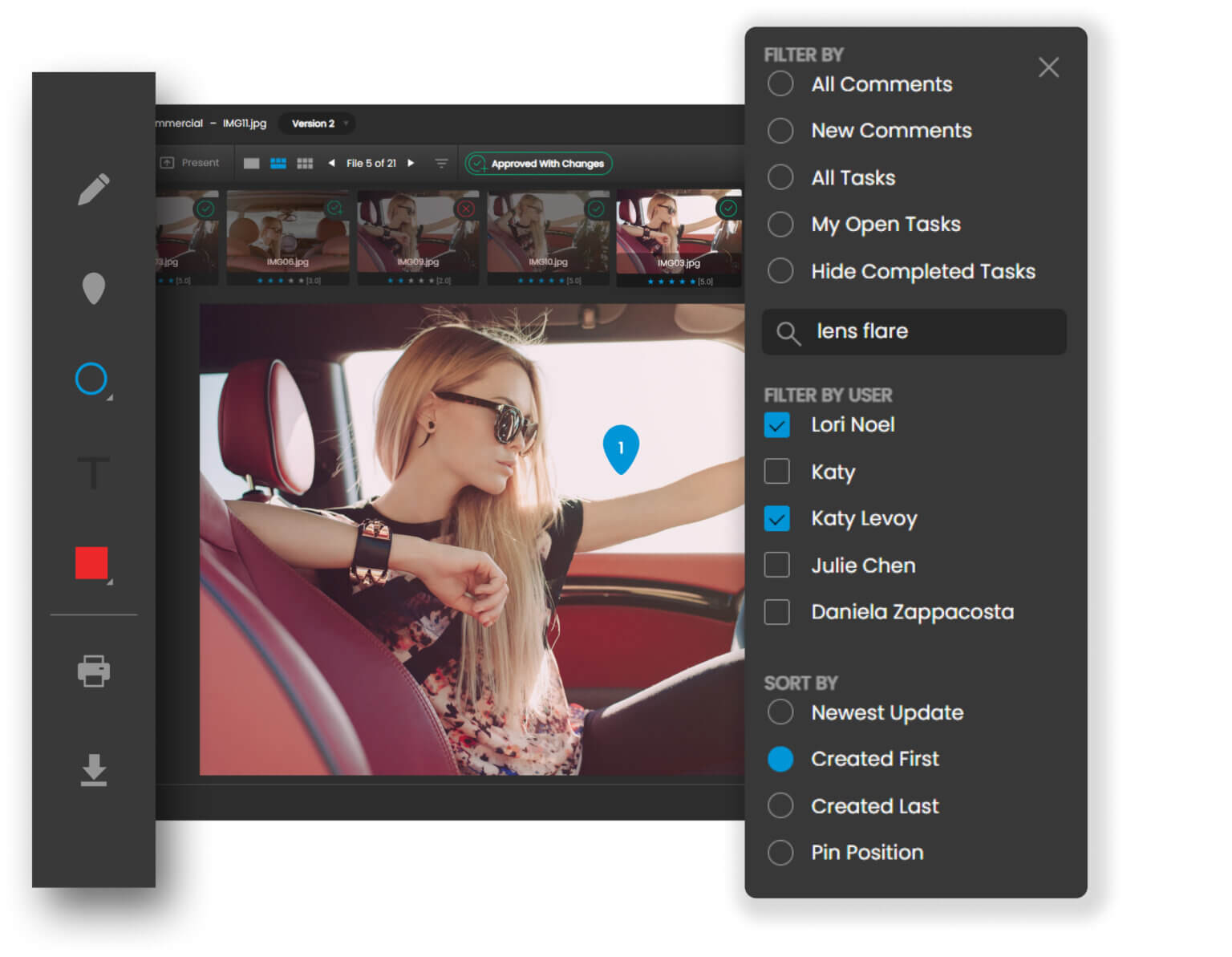Select the Text annotation tool

pos(94,473)
